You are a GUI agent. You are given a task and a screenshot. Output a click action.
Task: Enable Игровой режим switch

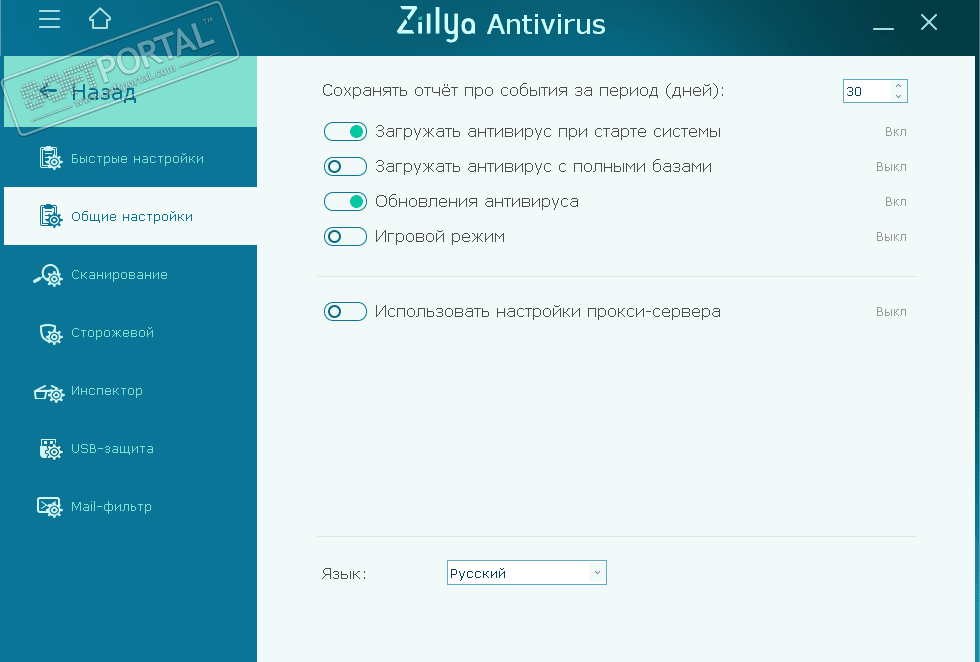pyautogui.click(x=345, y=236)
